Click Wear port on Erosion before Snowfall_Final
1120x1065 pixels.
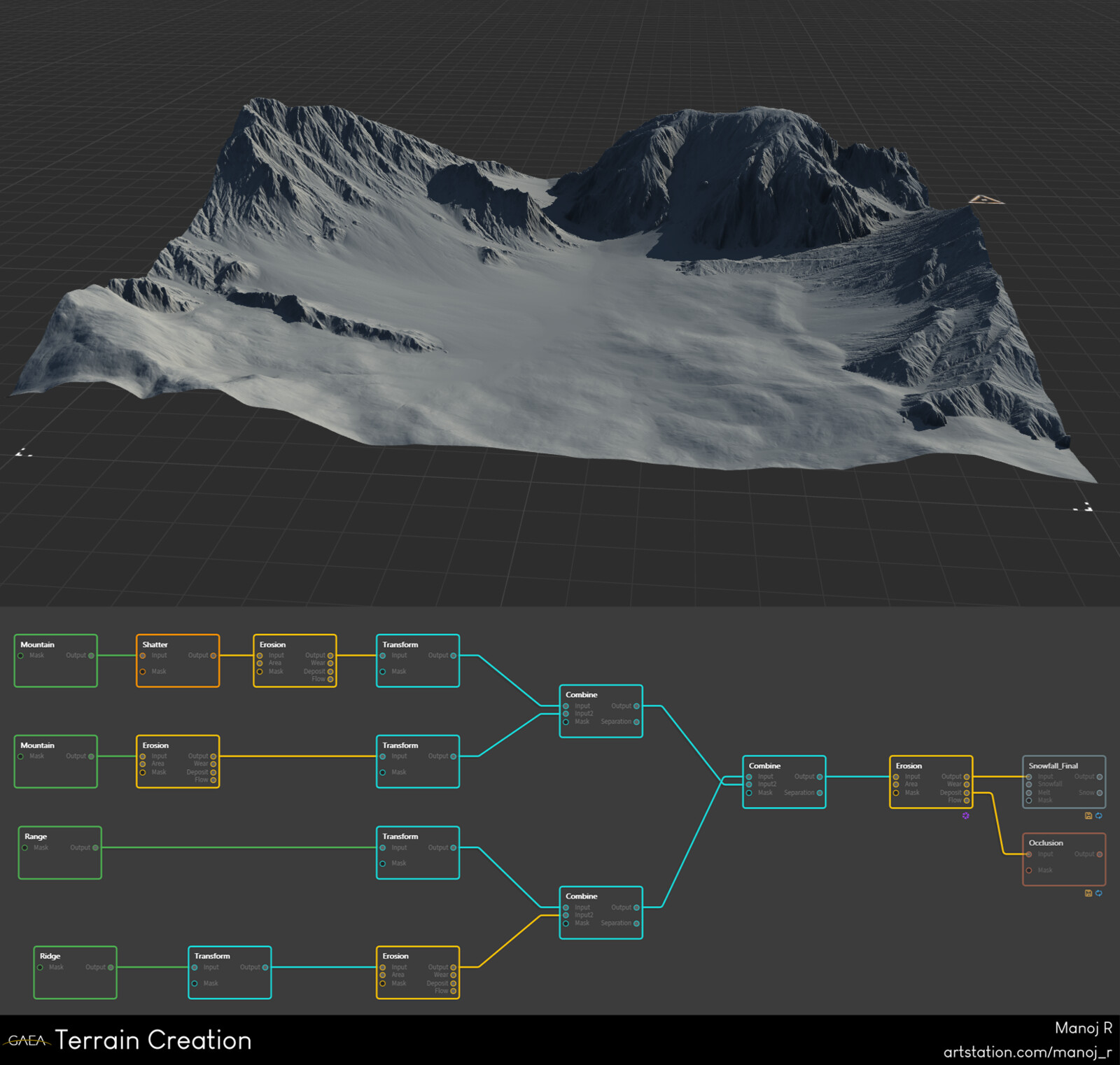tap(967, 784)
